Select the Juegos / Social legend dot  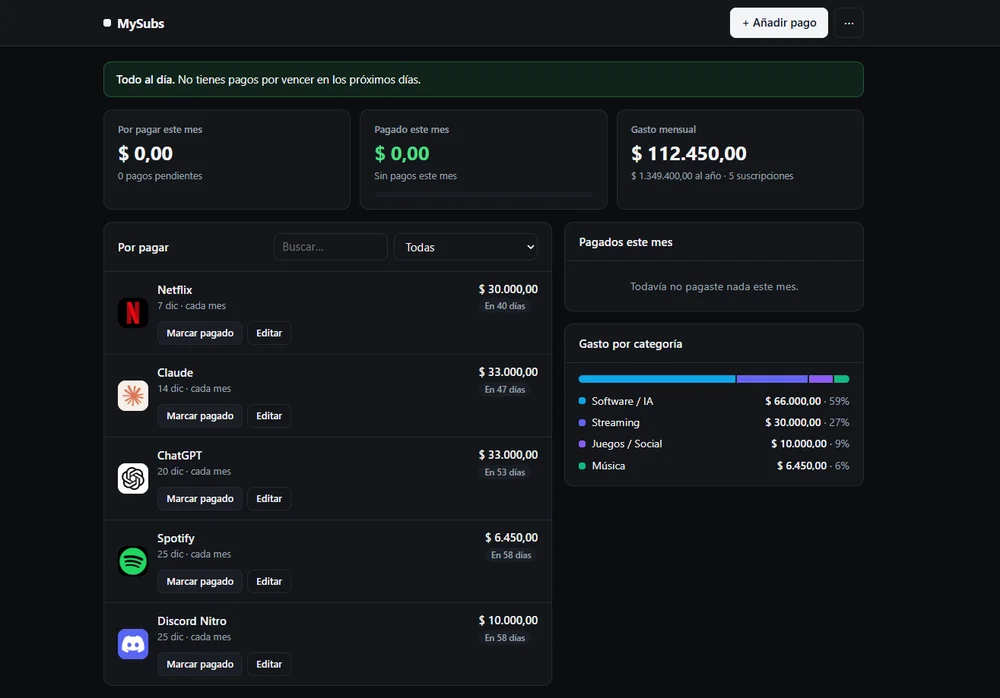coord(582,443)
